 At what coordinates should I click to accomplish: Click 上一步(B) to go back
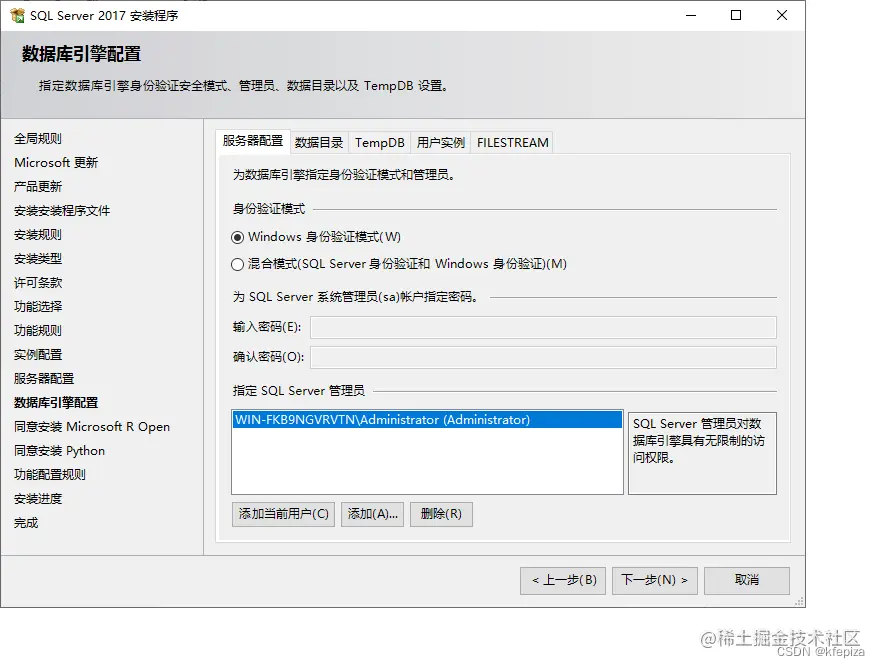click(x=562, y=580)
